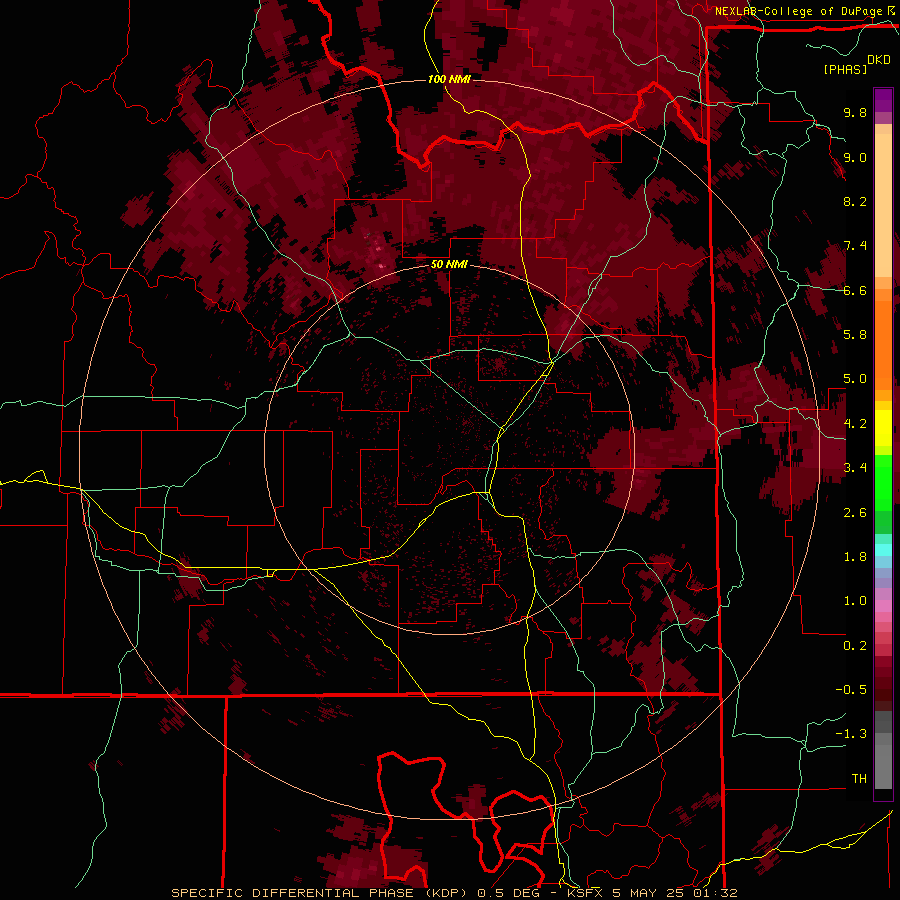The image size is (900, 900).
Task: Click the TH threshold label on the scale
Action: point(859,779)
